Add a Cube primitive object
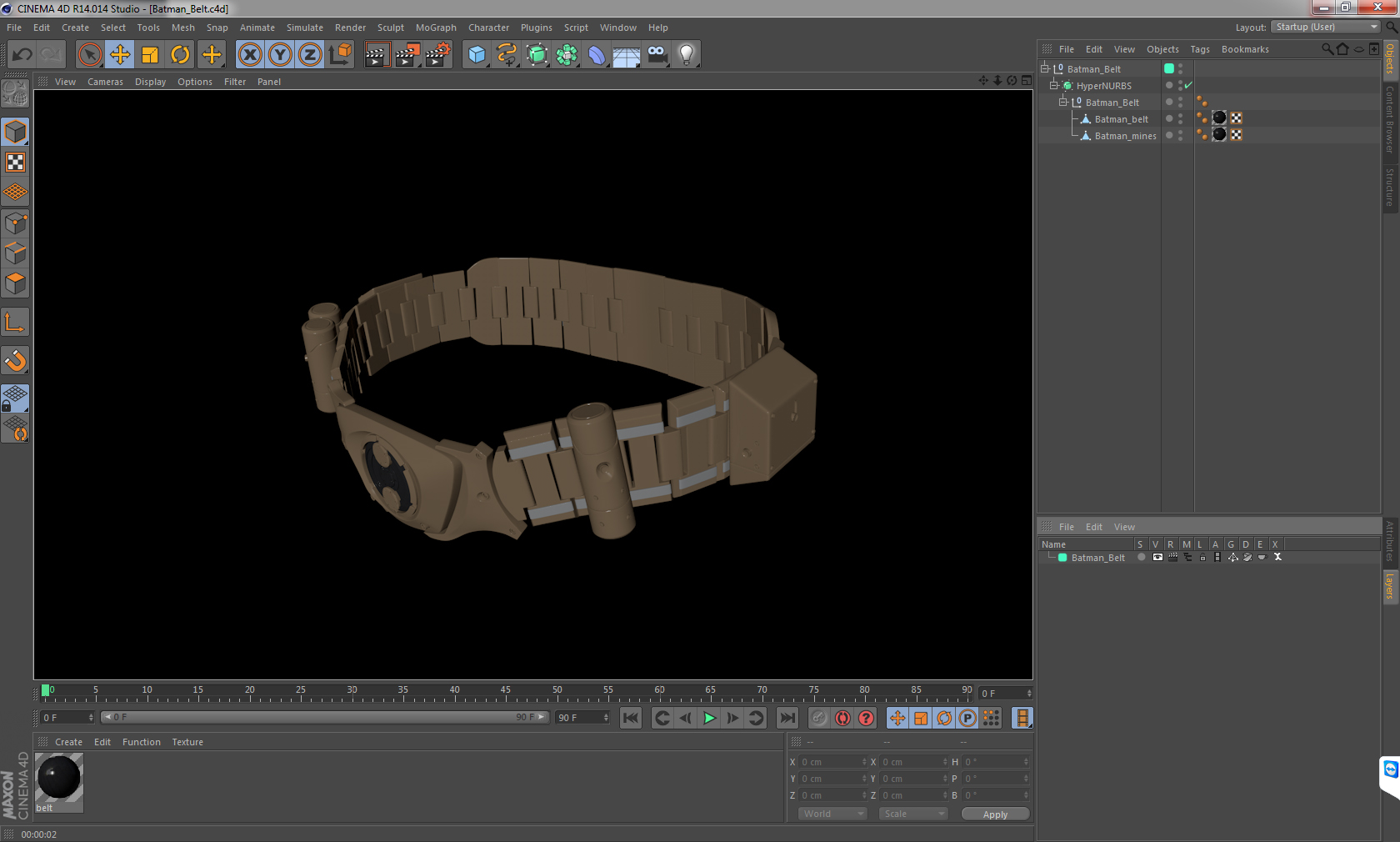The width and height of the screenshot is (1400, 842). click(x=477, y=55)
